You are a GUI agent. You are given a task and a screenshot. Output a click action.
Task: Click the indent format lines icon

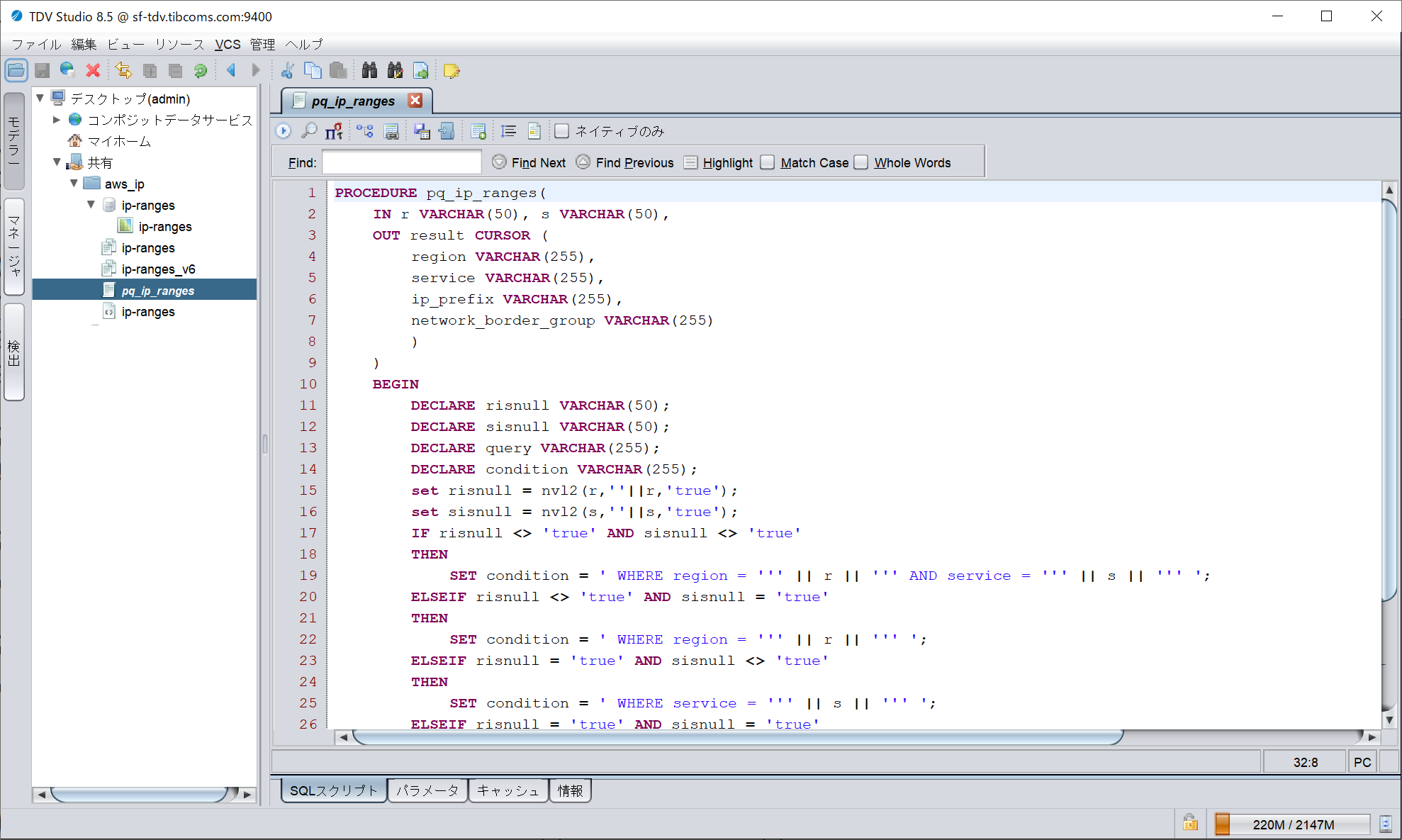tap(508, 131)
